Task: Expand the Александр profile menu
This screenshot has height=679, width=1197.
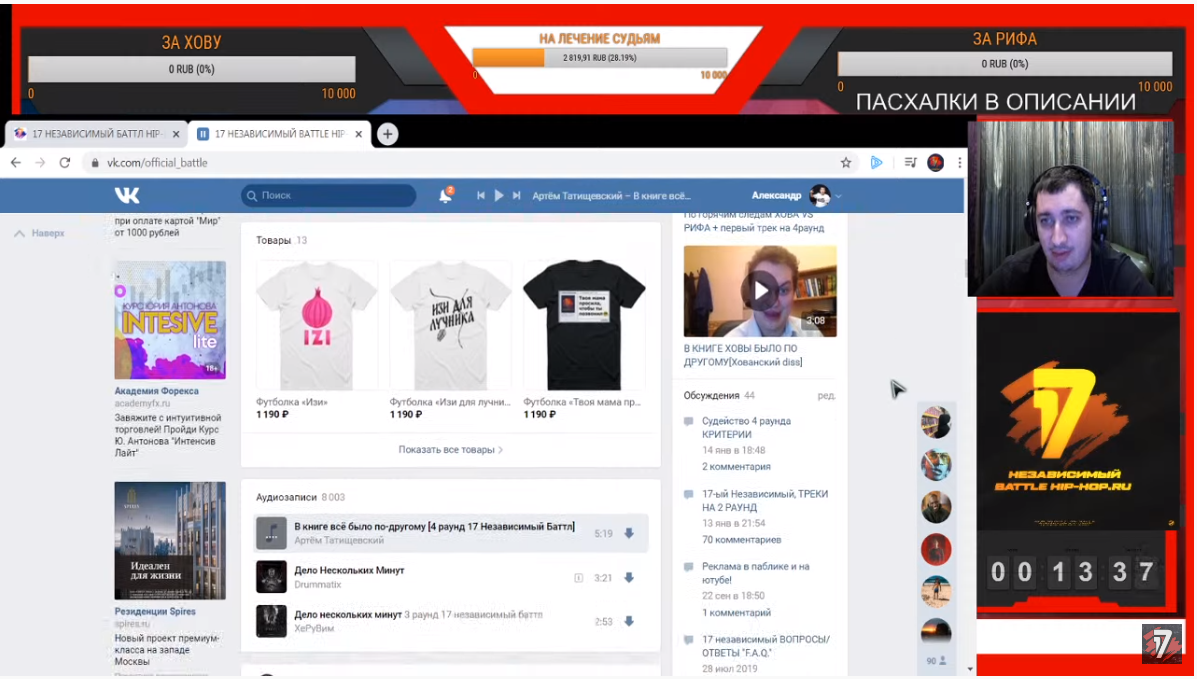Action: pyautogui.click(x=839, y=196)
